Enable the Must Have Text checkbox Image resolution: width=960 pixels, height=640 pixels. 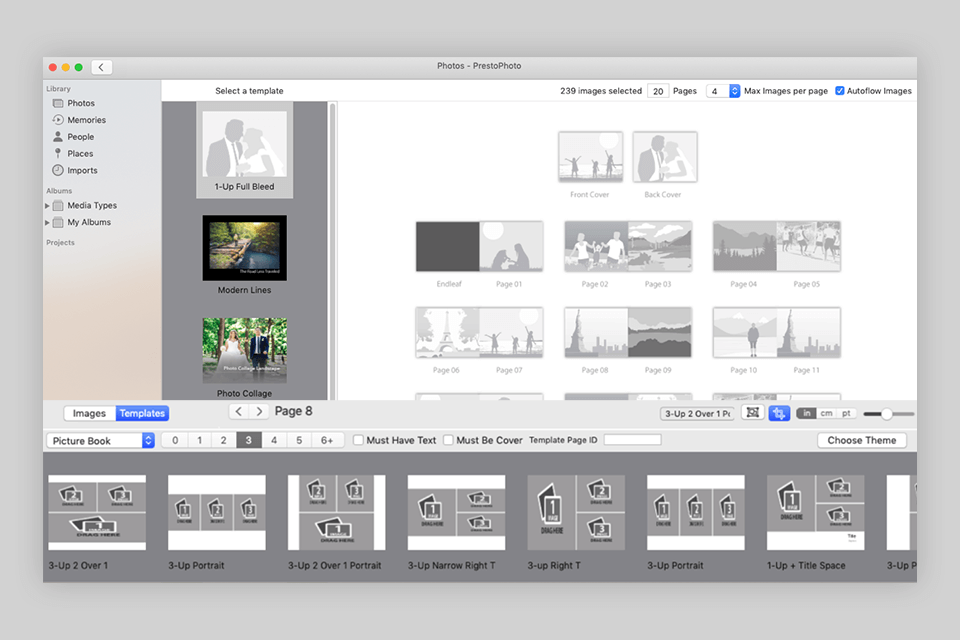[x=358, y=440]
